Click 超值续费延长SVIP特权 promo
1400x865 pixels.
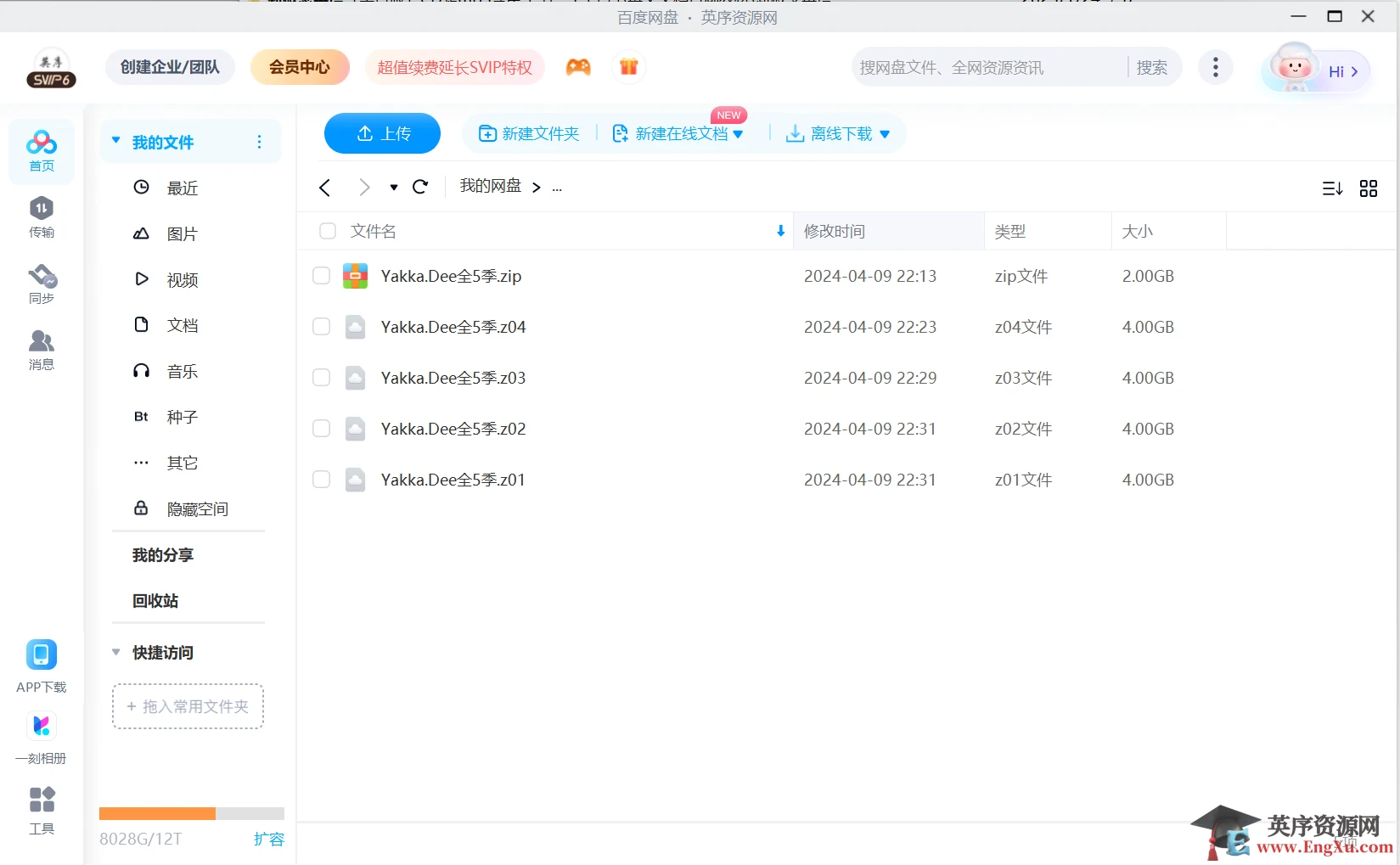pyautogui.click(x=455, y=67)
